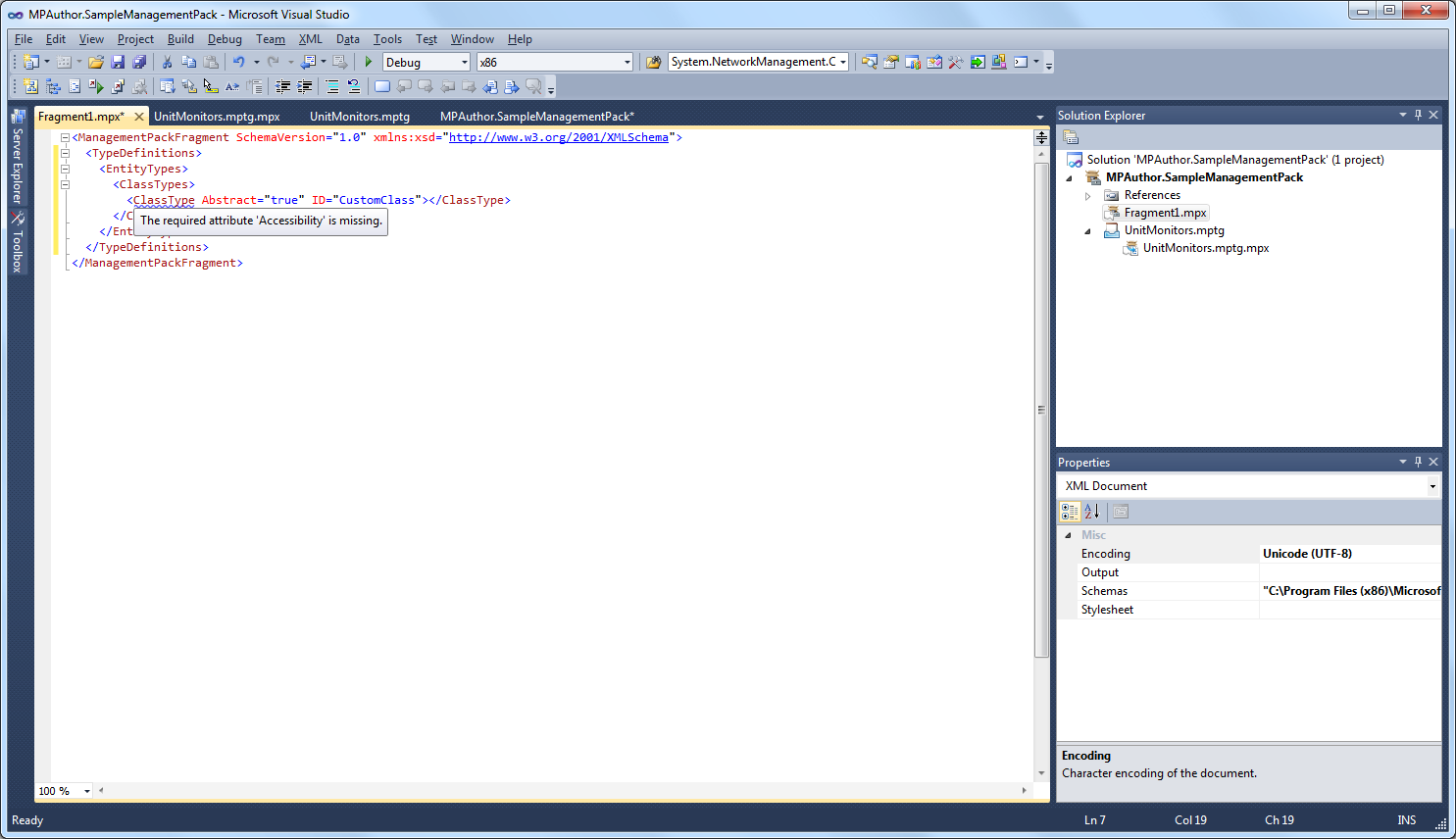
Task: Click the Save disk icon
Action: pyautogui.click(x=118, y=62)
